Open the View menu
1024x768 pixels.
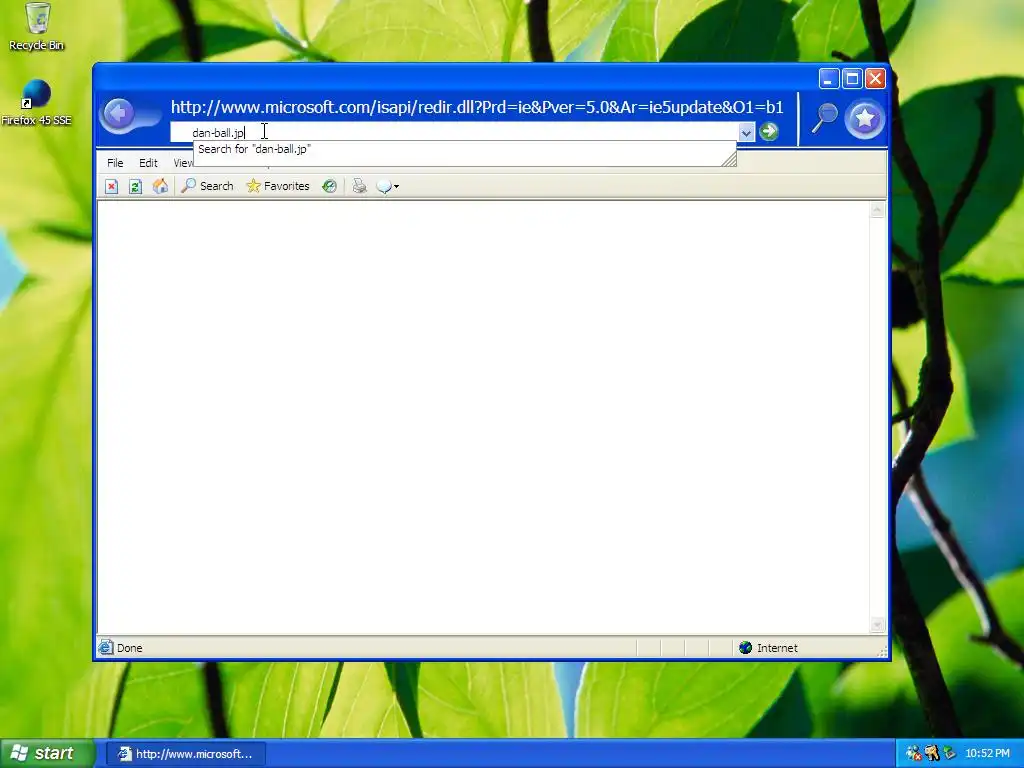pos(183,163)
